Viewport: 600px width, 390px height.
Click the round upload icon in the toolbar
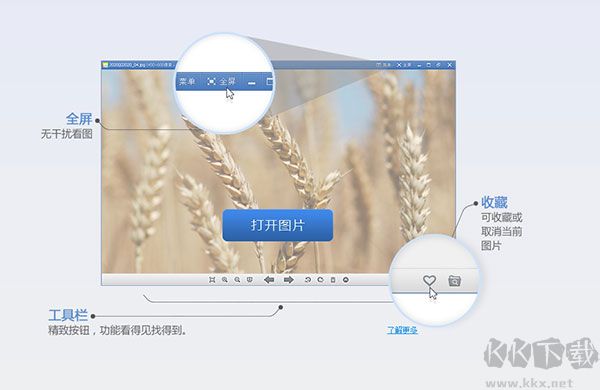pos(346,280)
